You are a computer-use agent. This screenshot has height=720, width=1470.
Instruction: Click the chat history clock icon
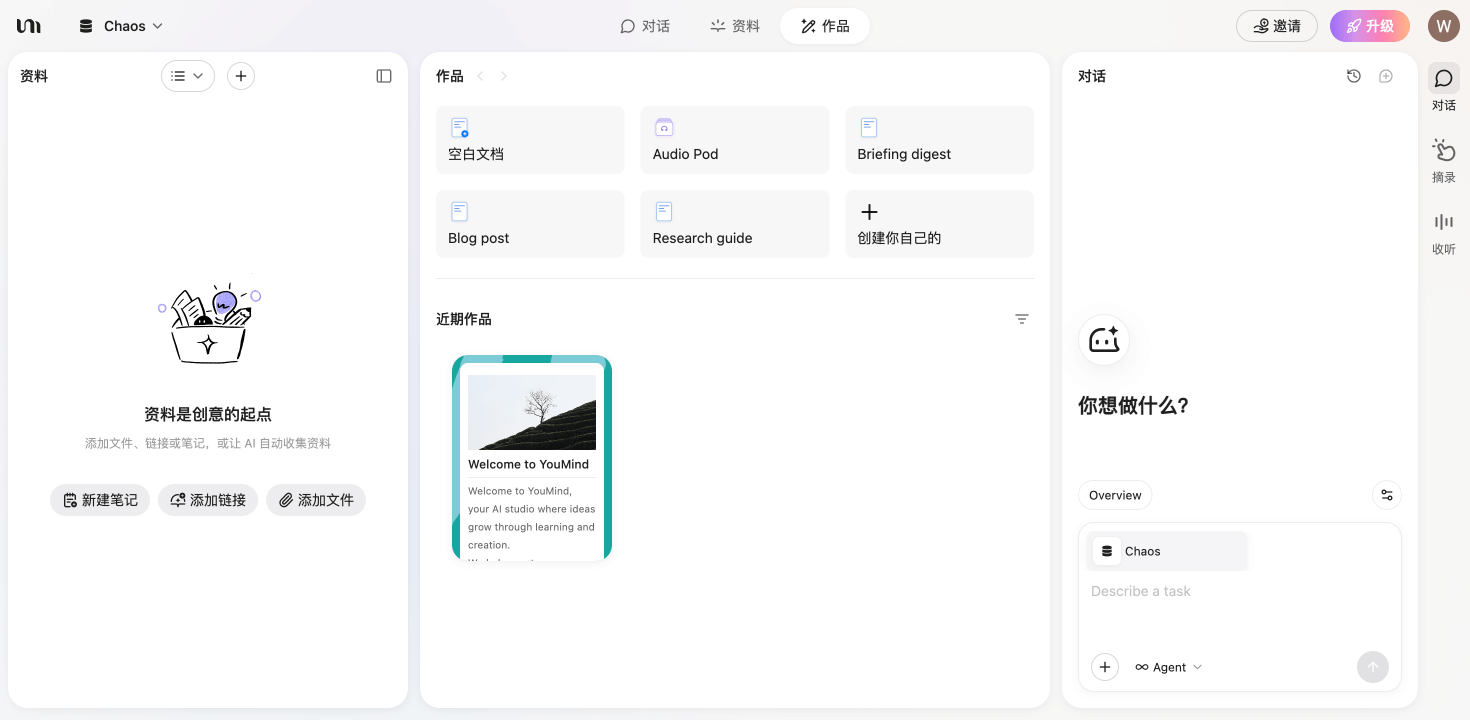click(x=1354, y=76)
